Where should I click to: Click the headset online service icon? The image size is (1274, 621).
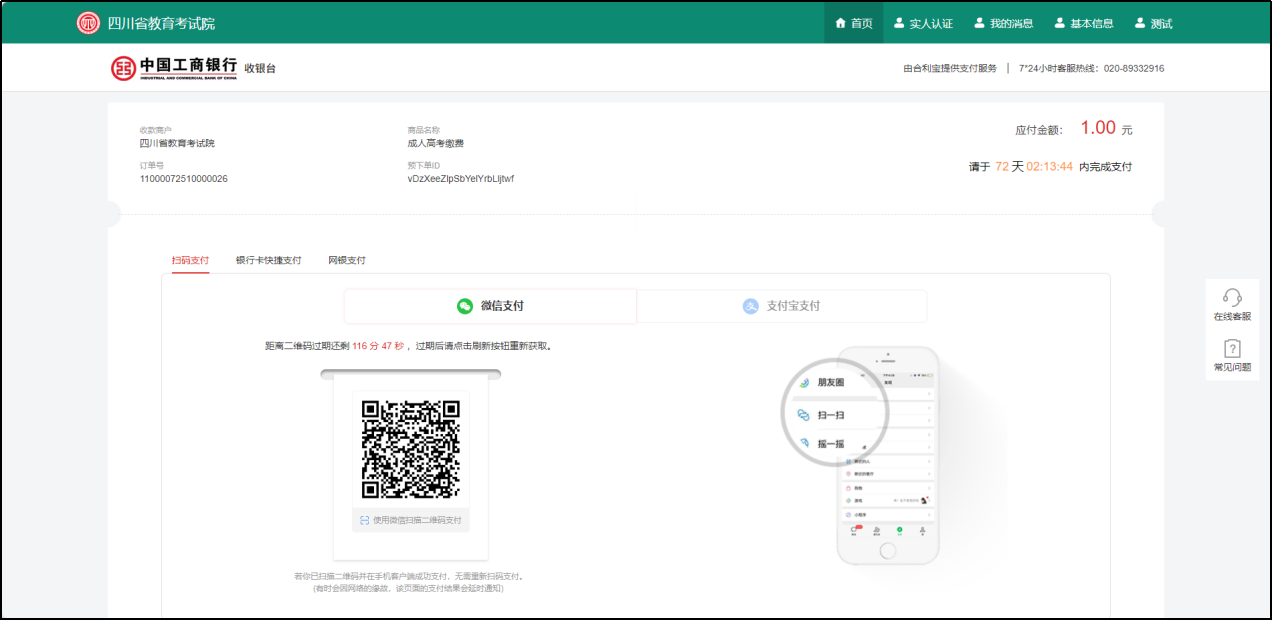pos(1232,297)
